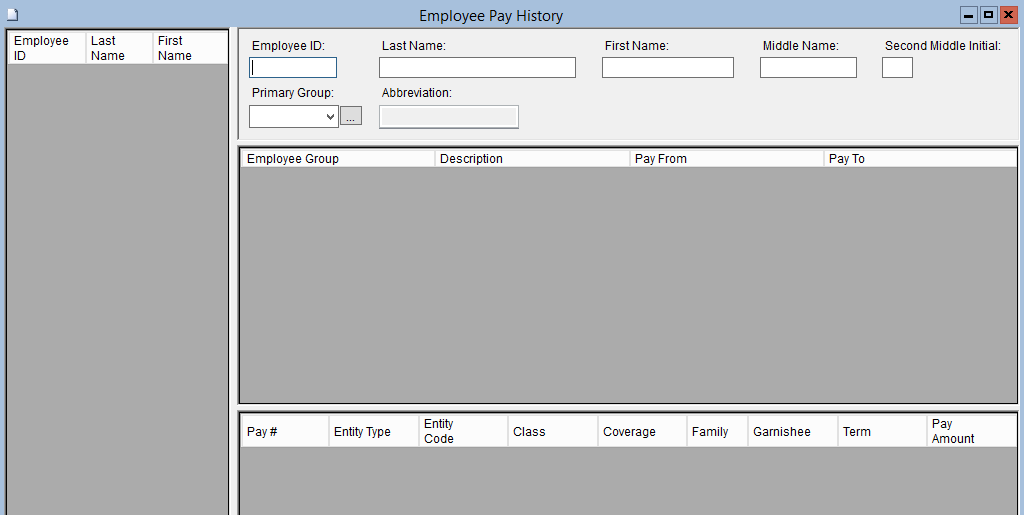Viewport: 1024px width, 515px height.
Task: Click the Pay To column header
Action: 919,159
